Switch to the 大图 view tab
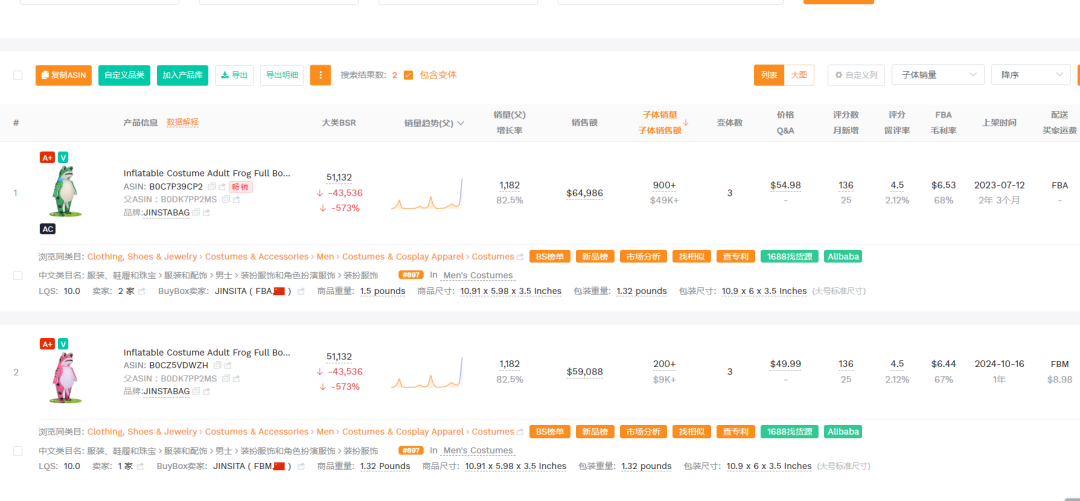Viewport: 1080px width, 501px height. tap(799, 75)
